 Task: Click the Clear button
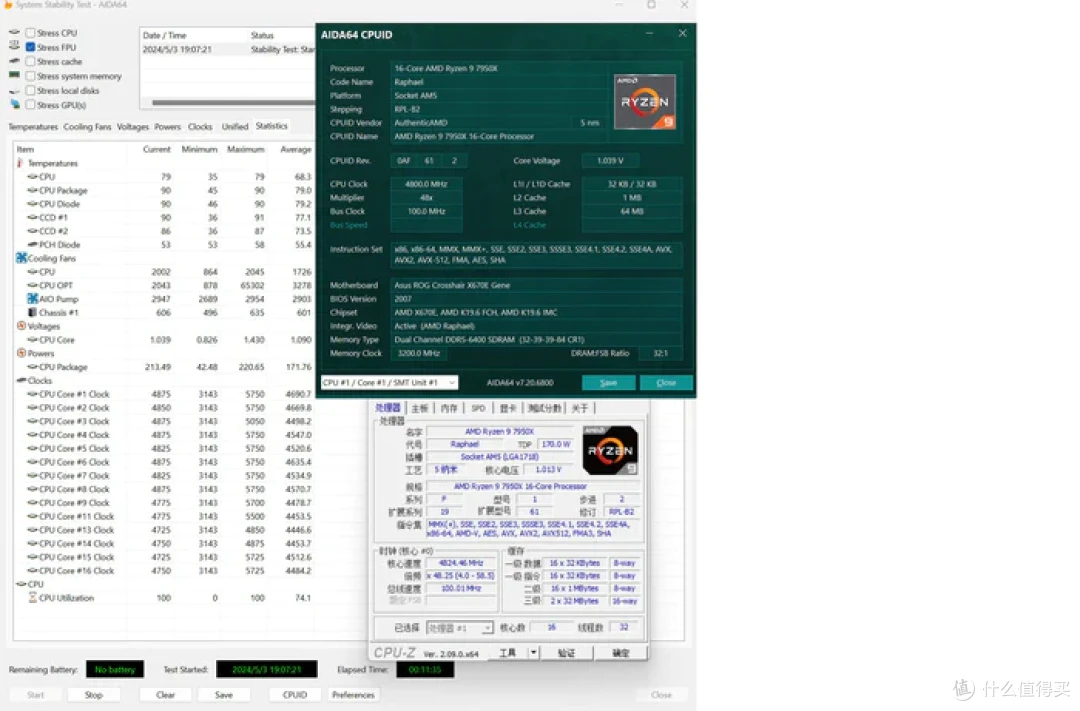click(165, 694)
